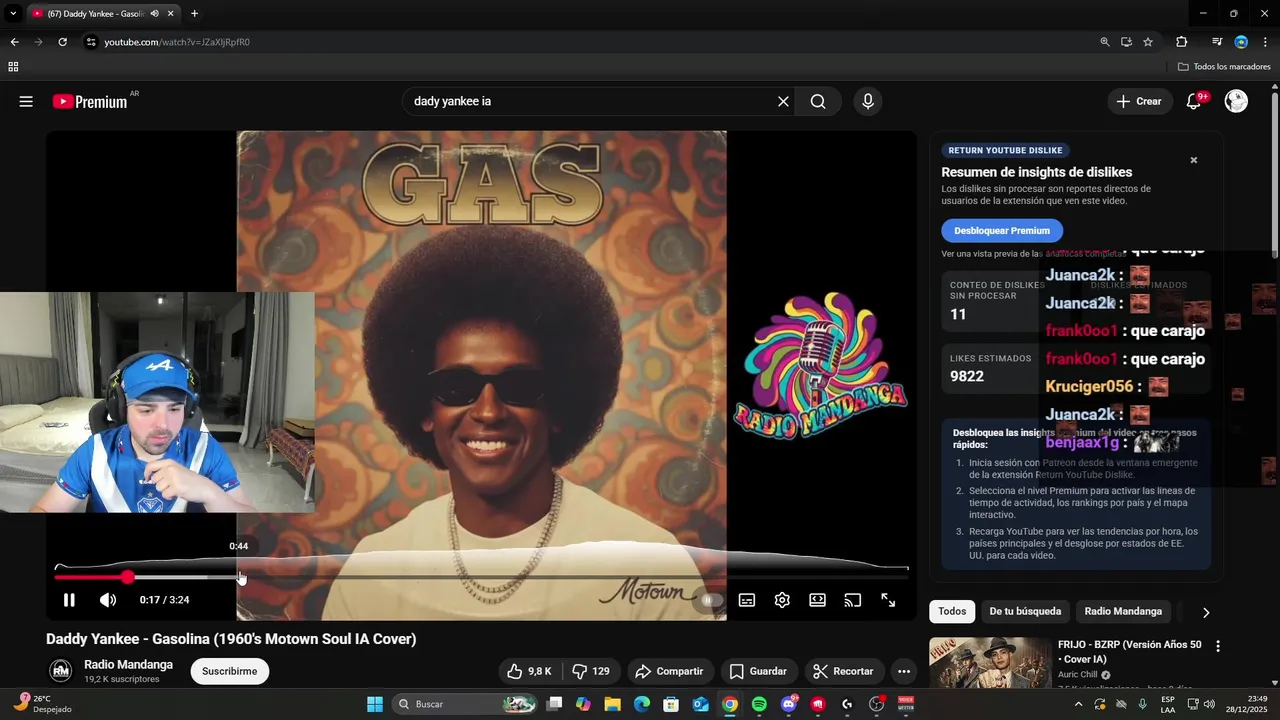Open the FRIJO - BZRP video thumbnail
The height and width of the screenshot is (720, 1280).
[989, 664]
